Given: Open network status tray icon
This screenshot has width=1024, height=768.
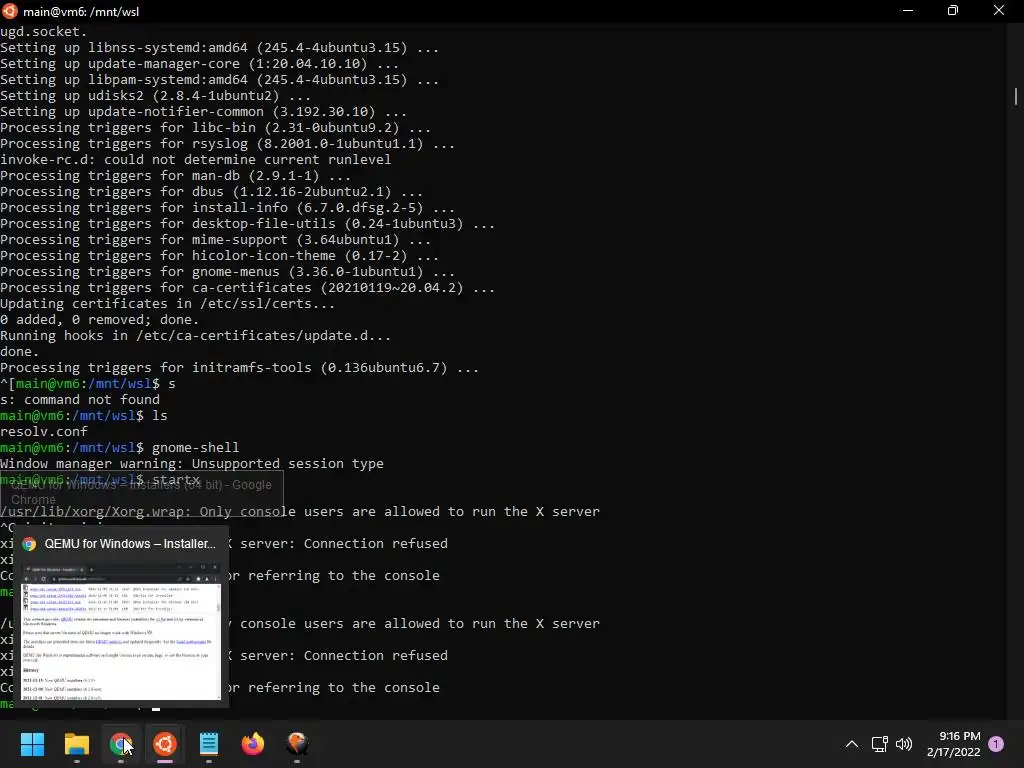Looking at the screenshot, I should point(879,744).
